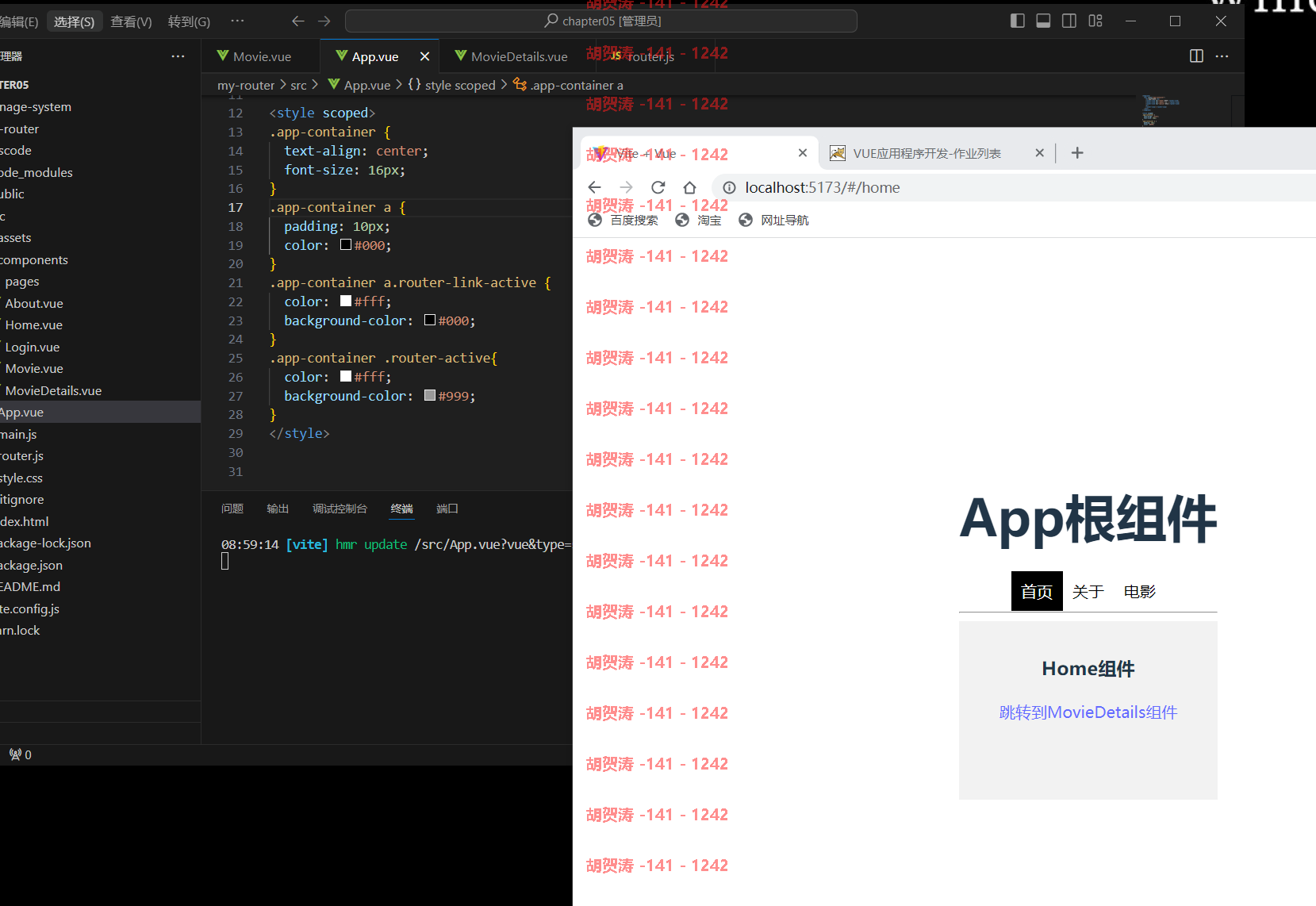
Task: Click browser forward arrow
Action: 626,187
